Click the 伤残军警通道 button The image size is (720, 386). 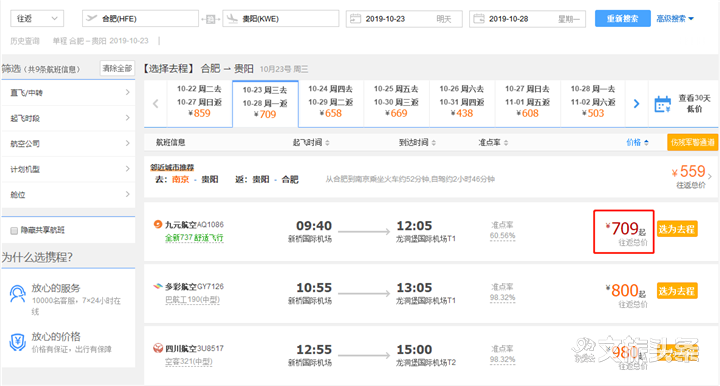(692, 142)
